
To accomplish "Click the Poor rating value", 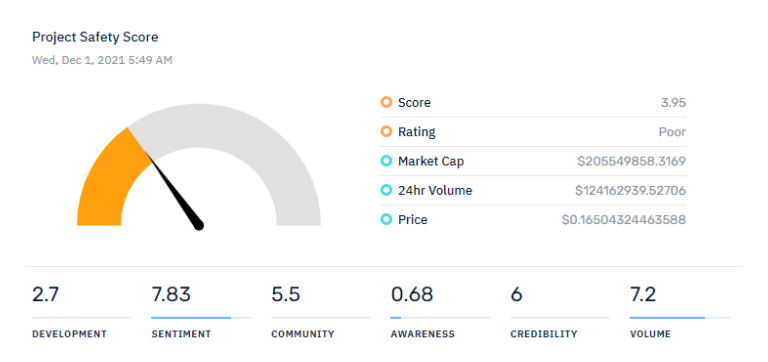I will click(x=672, y=132).
